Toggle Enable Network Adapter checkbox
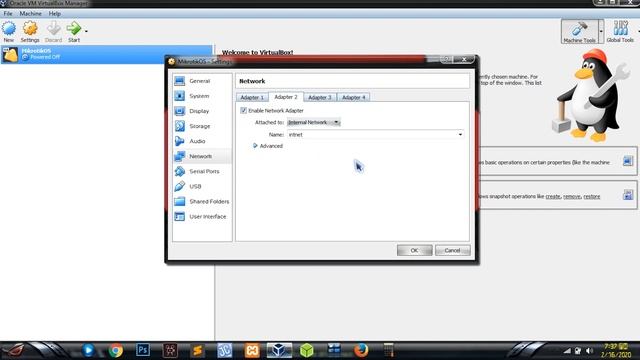 (x=244, y=111)
